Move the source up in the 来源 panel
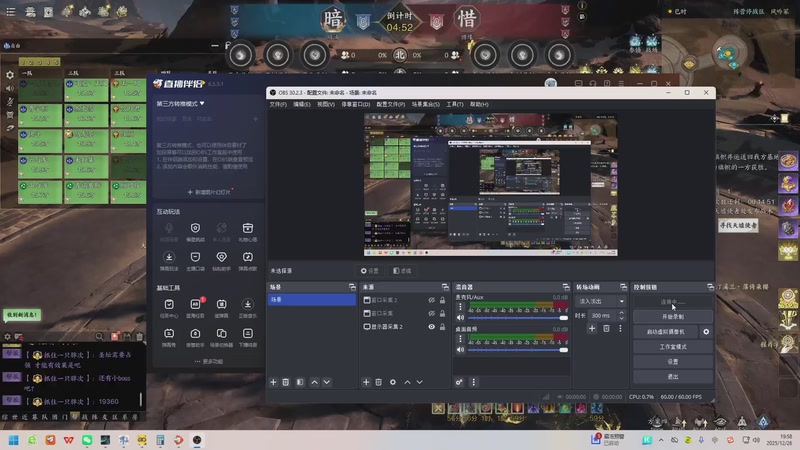Viewport: 800px width, 450px height. pyautogui.click(x=407, y=382)
